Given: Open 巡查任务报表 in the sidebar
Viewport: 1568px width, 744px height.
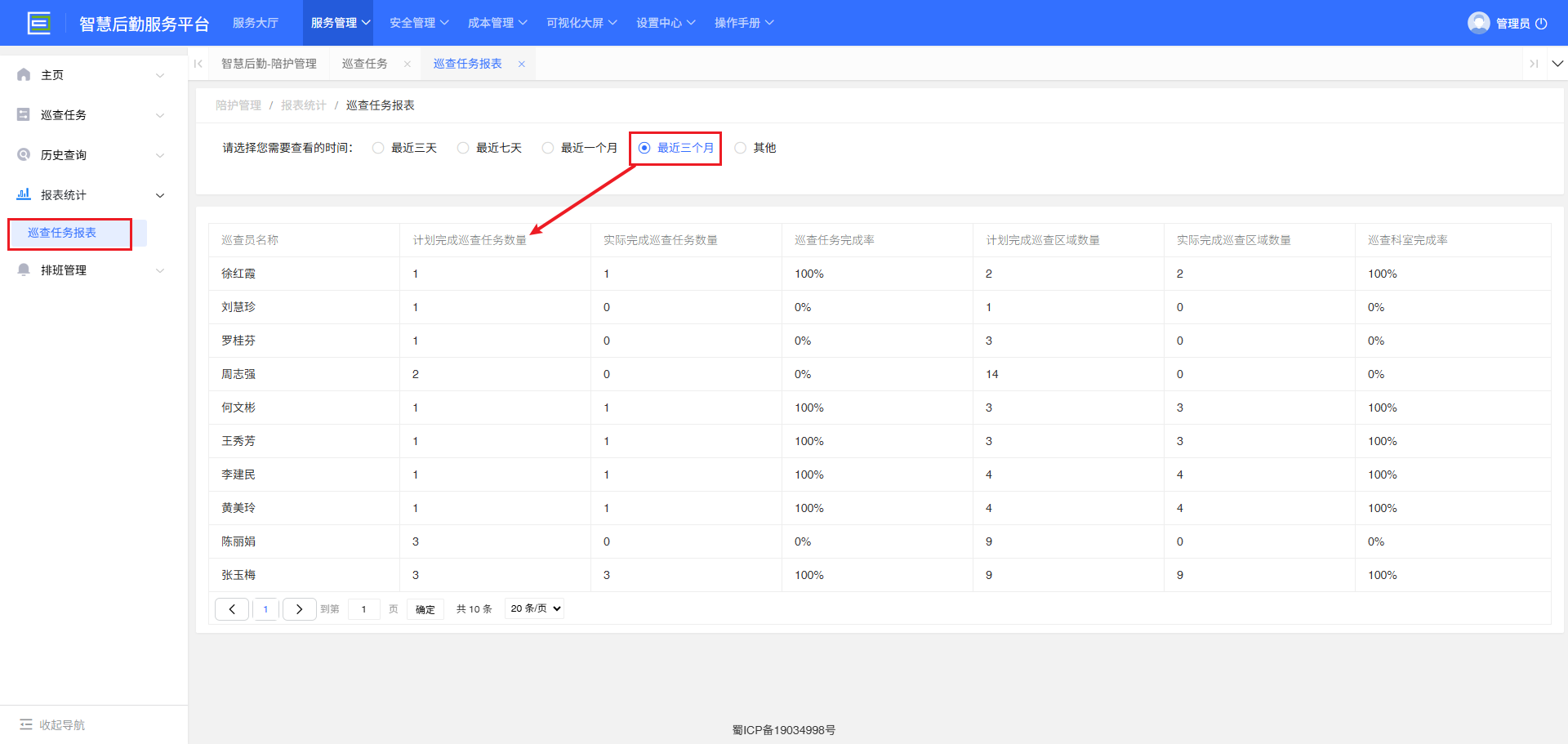Looking at the screenshot, I should pos(62,233).
